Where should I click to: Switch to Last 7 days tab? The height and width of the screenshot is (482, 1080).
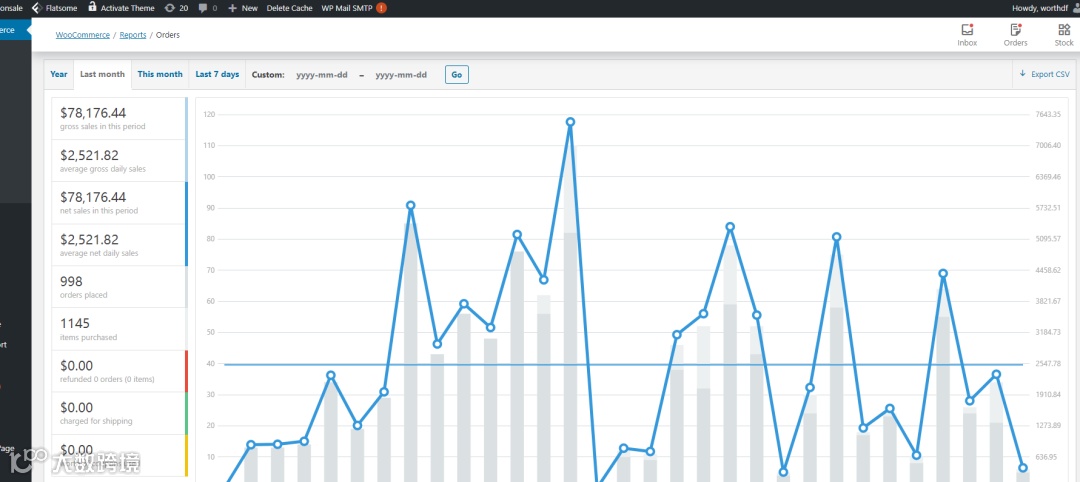(x=217, y=74)
